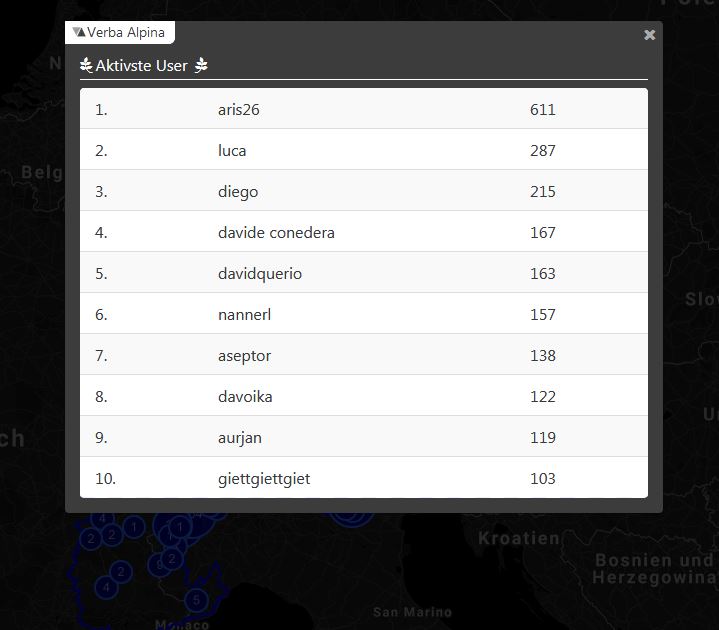Viewport: 719px width, 630px height.
Task: Click user aseptor
Action: pyautogui.click(x=244, y=356)
